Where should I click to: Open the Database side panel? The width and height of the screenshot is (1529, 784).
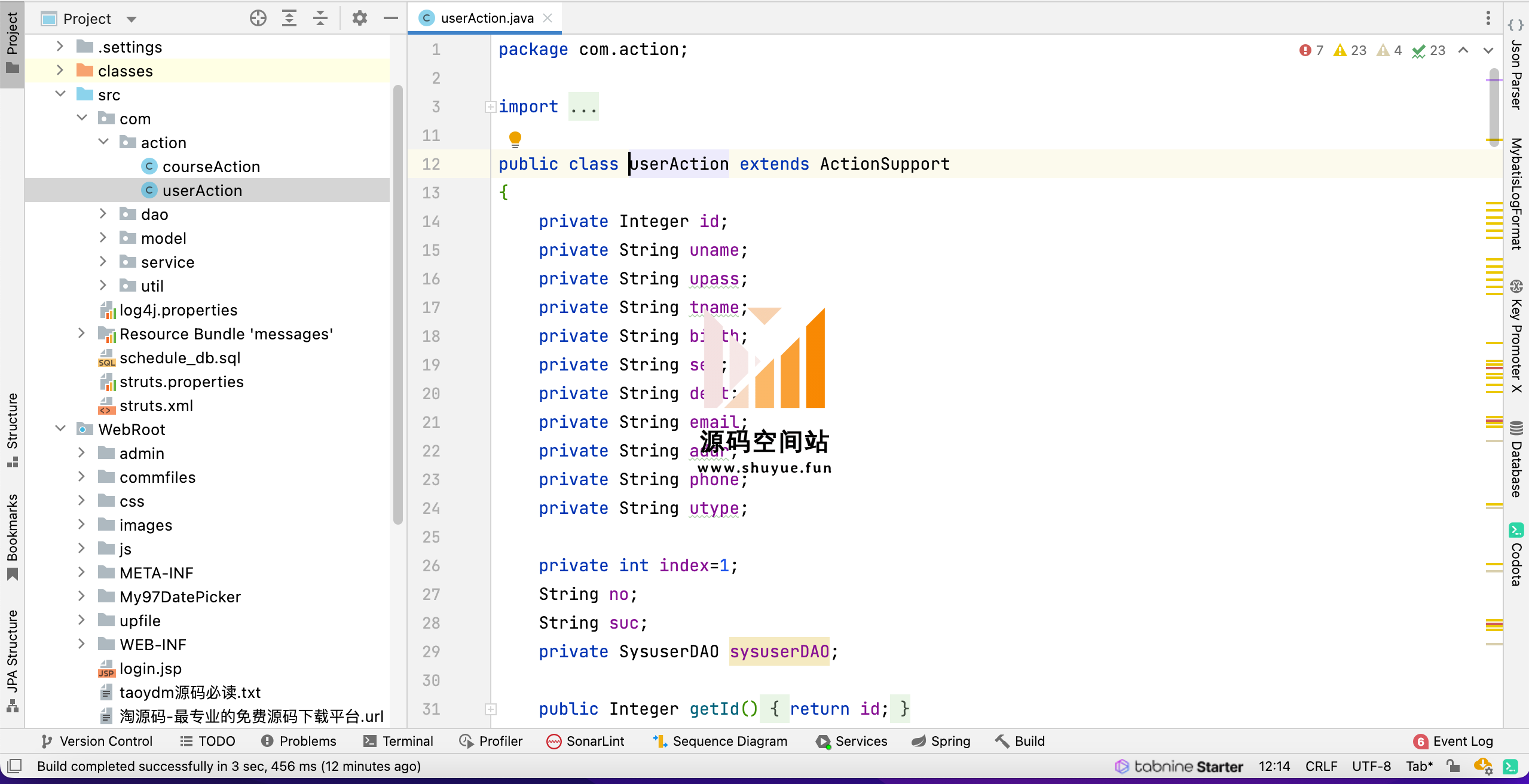click(x=1516, y=460)
